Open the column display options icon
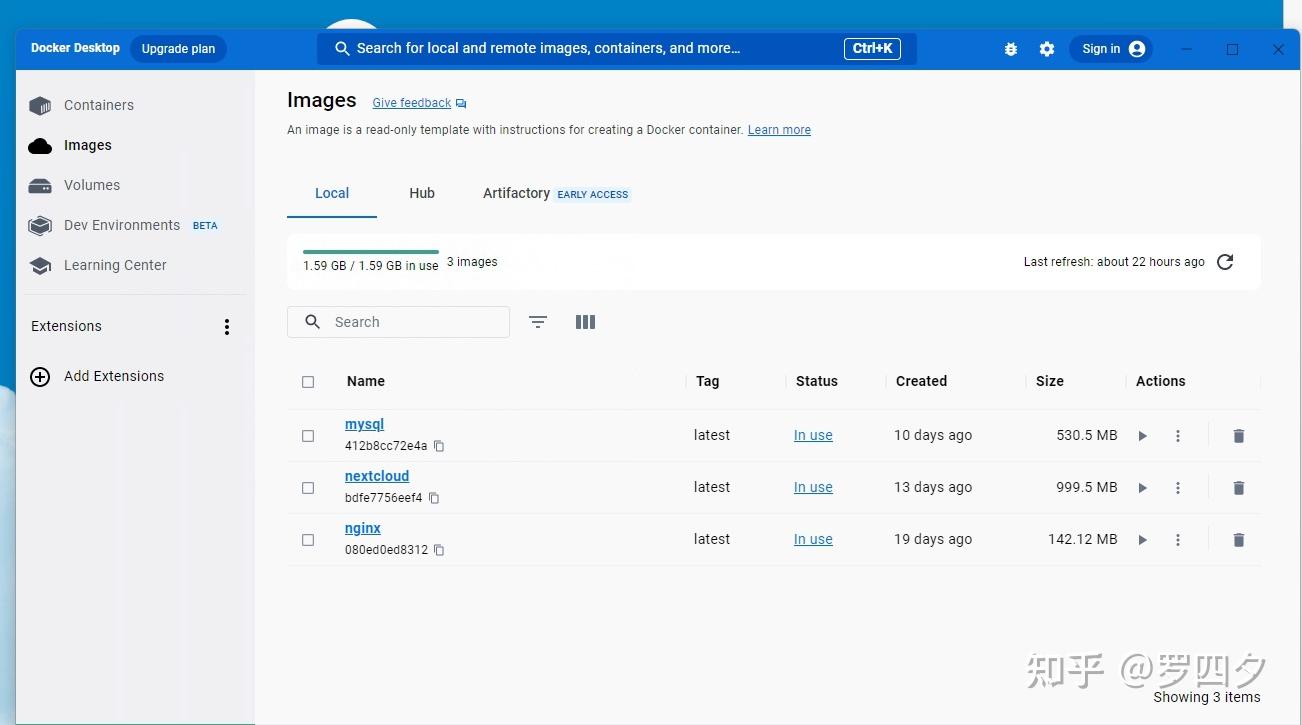The height and width of the screenshot is (725, 1302). pos(586,322)
